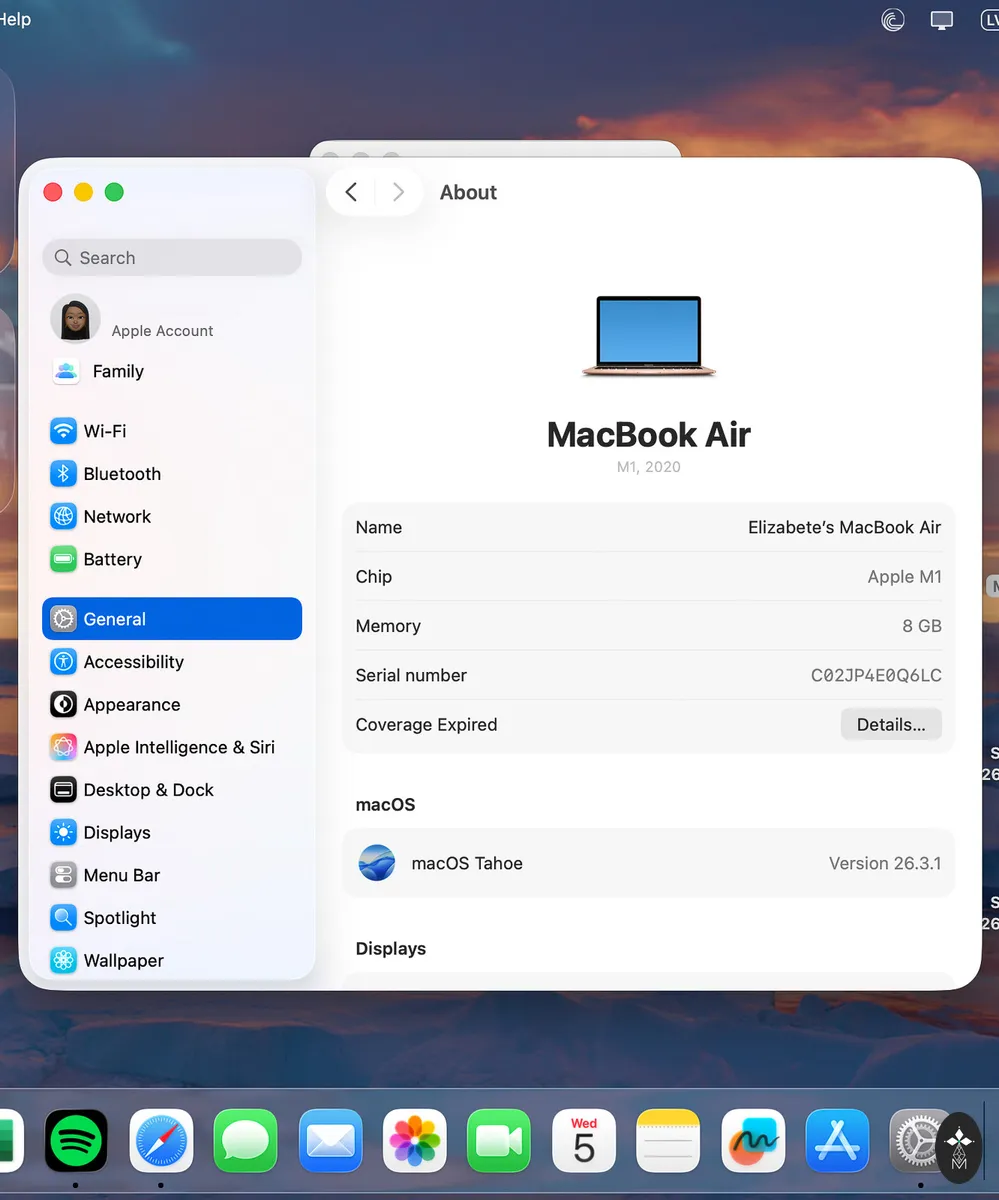
Task: Click Elizabete's MacBook Air name field
Action: pyautogui.click(x=844, y=527)
